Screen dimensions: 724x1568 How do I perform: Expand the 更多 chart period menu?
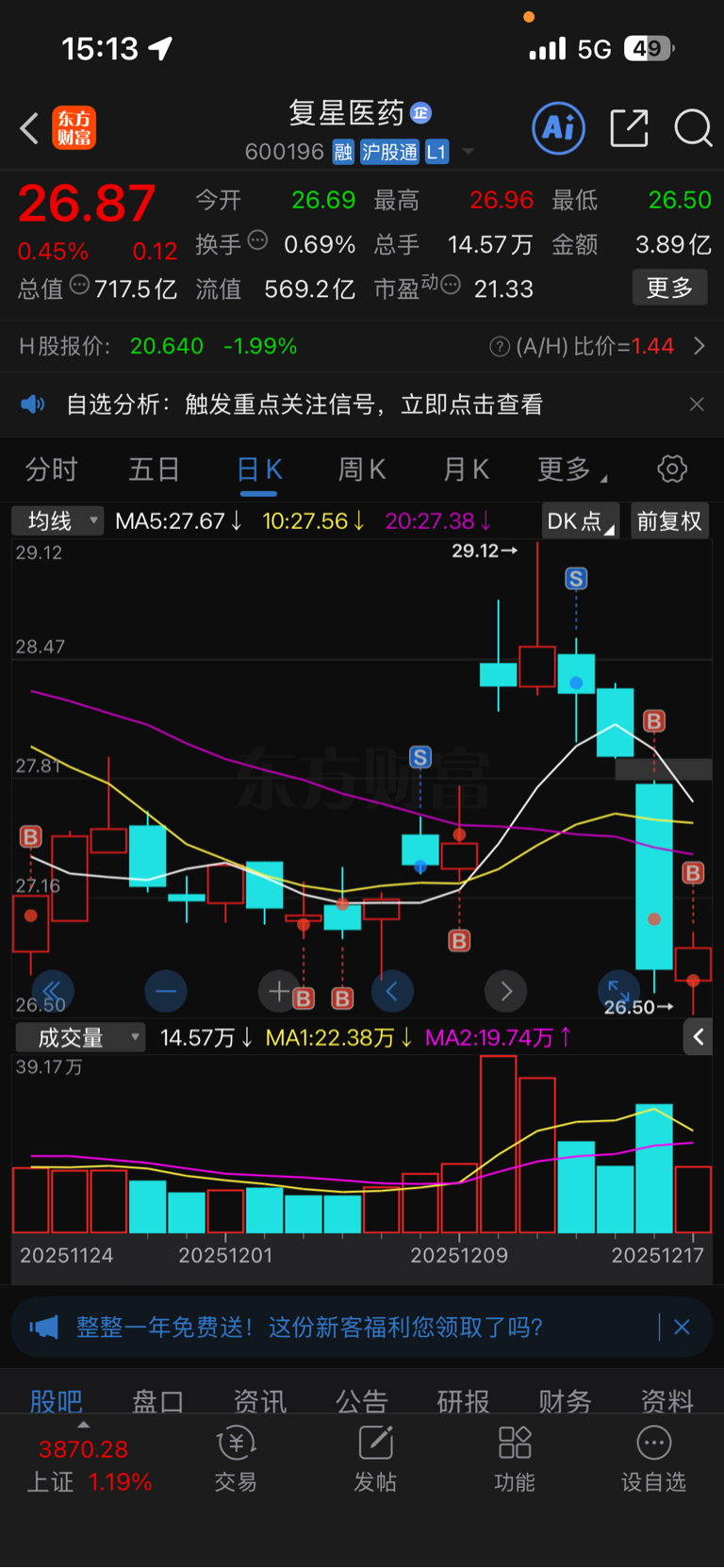pyautogui.click(x=571, y=469)
